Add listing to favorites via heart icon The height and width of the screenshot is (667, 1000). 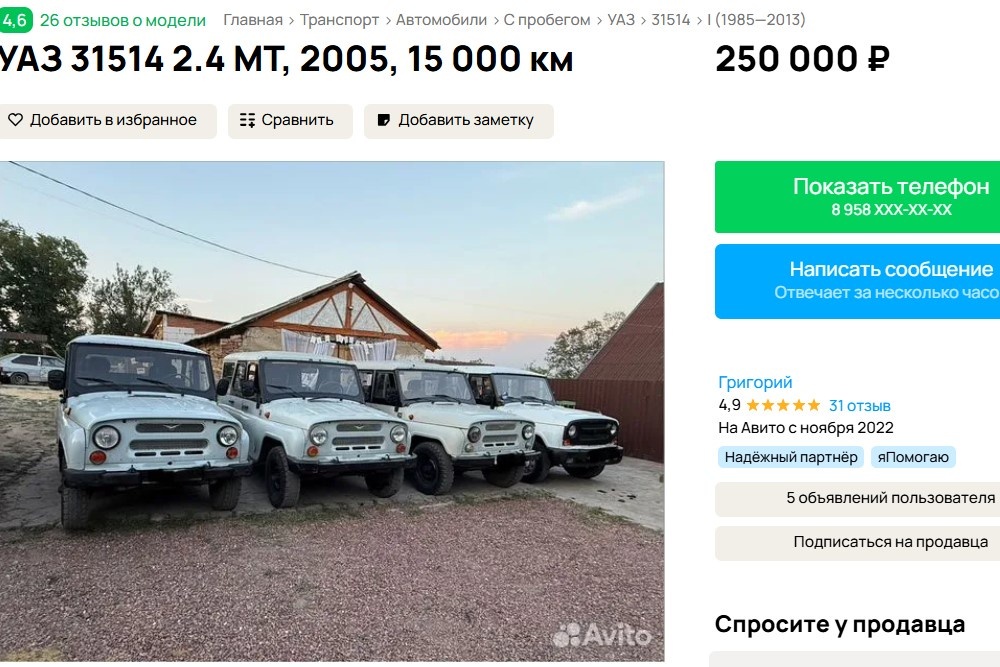coord(15,120)
